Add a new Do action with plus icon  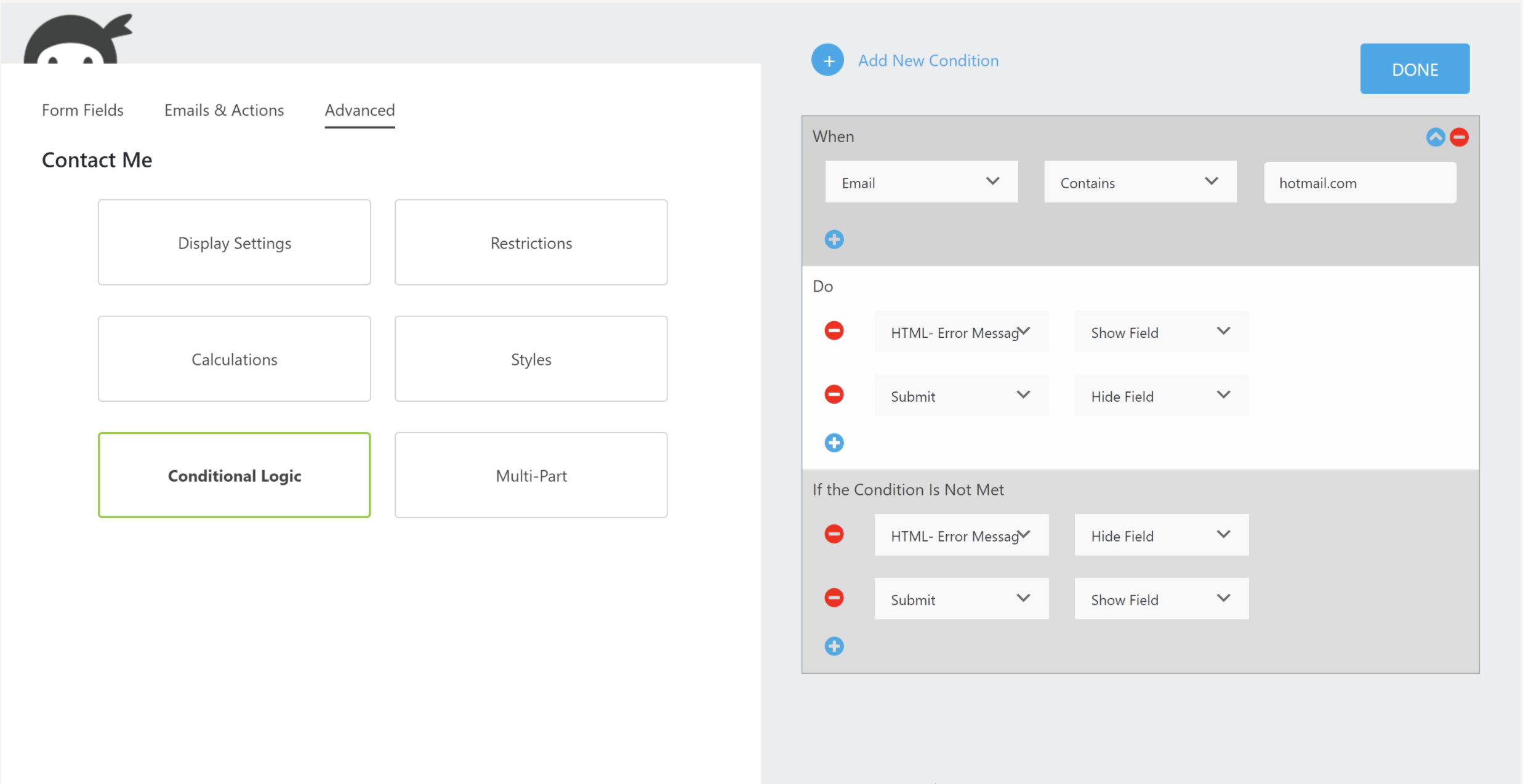click(834, 442)
